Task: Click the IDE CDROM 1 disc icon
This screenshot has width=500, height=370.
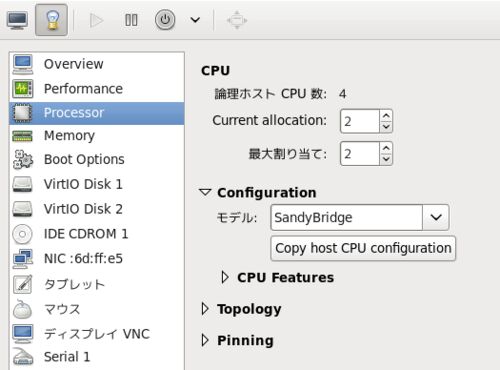Action: coord(23,234)
